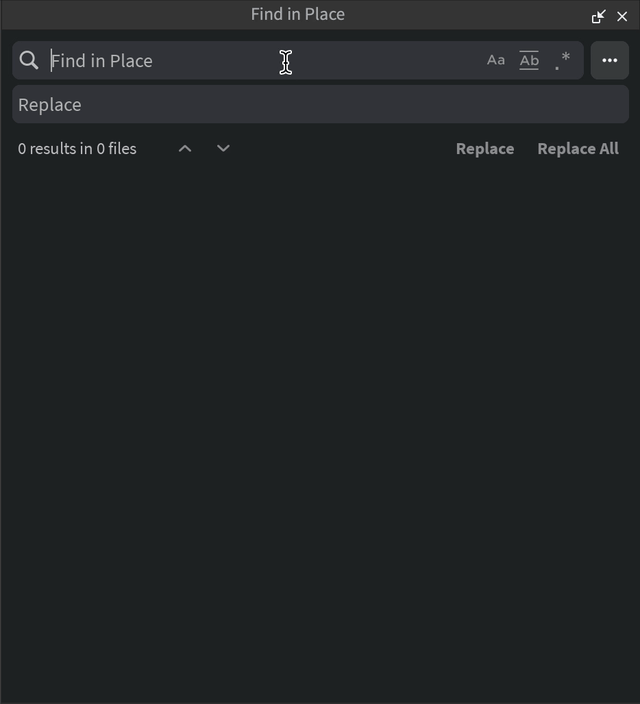Go to previous result with up chevron
Viewport: 640px width, 704px height.
[185, 149]
